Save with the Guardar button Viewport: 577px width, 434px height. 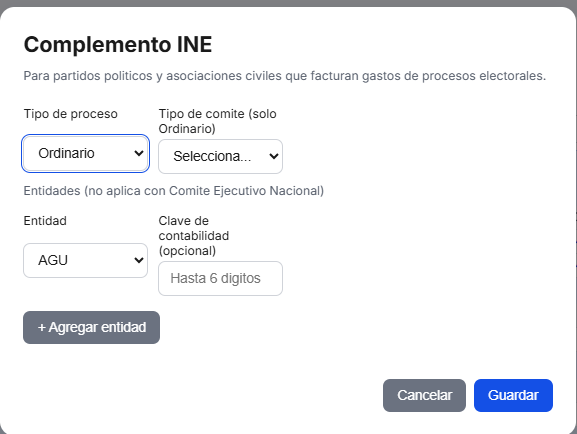click(513, 395)
